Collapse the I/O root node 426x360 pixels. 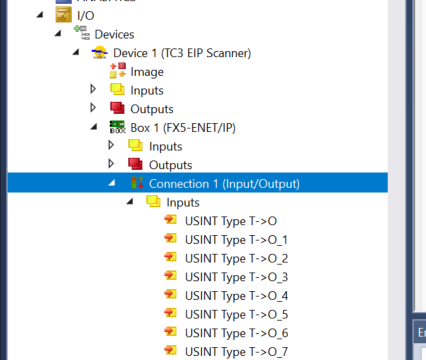point(40,14)
